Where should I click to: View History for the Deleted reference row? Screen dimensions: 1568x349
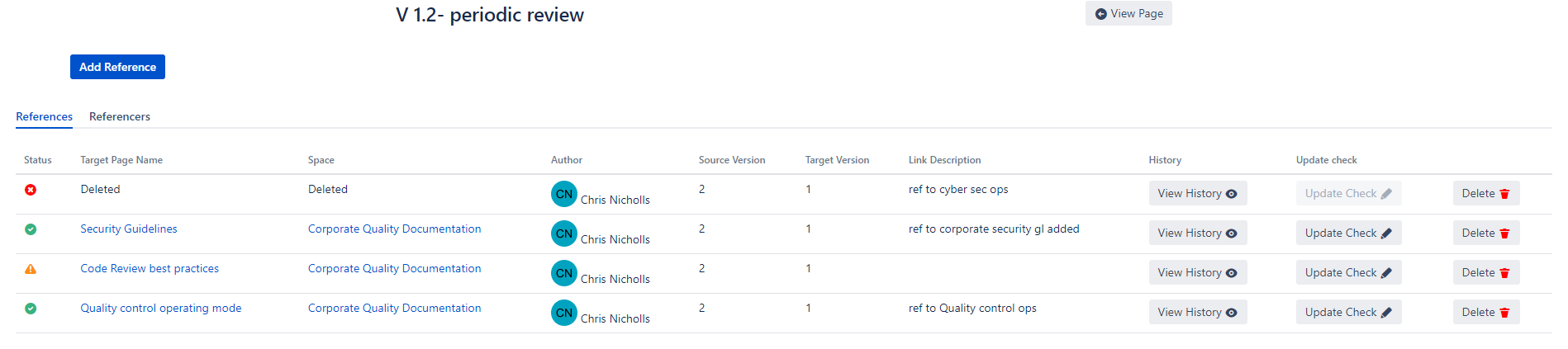click(1197, 193)
